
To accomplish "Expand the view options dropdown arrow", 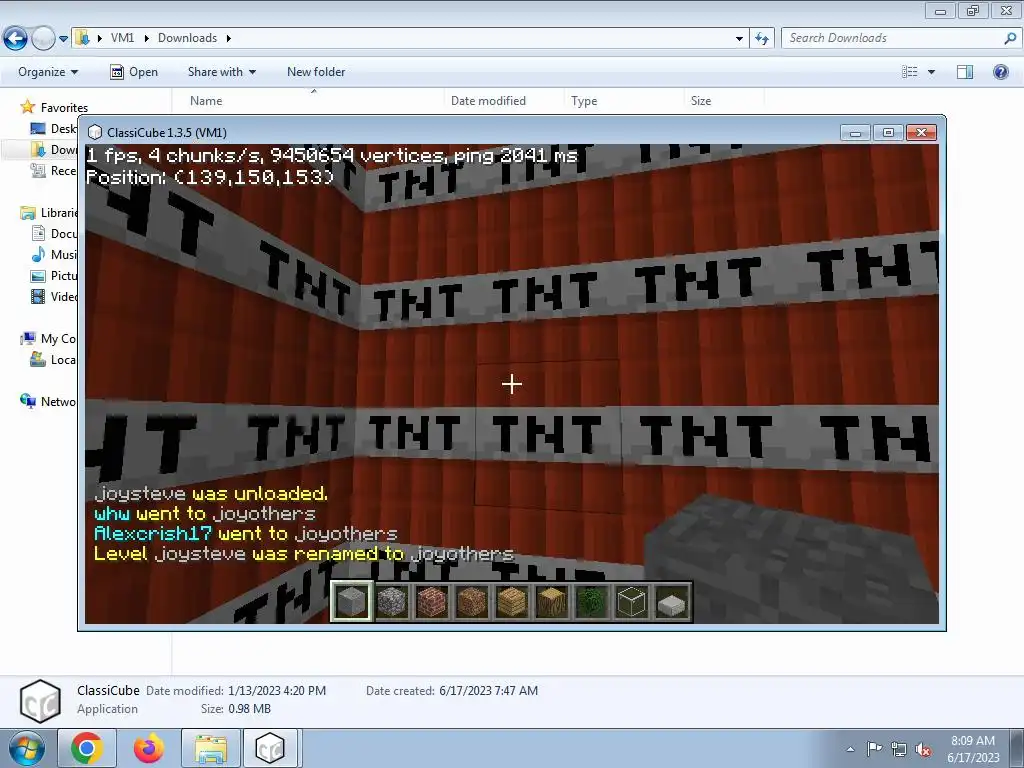I will 931,72.
